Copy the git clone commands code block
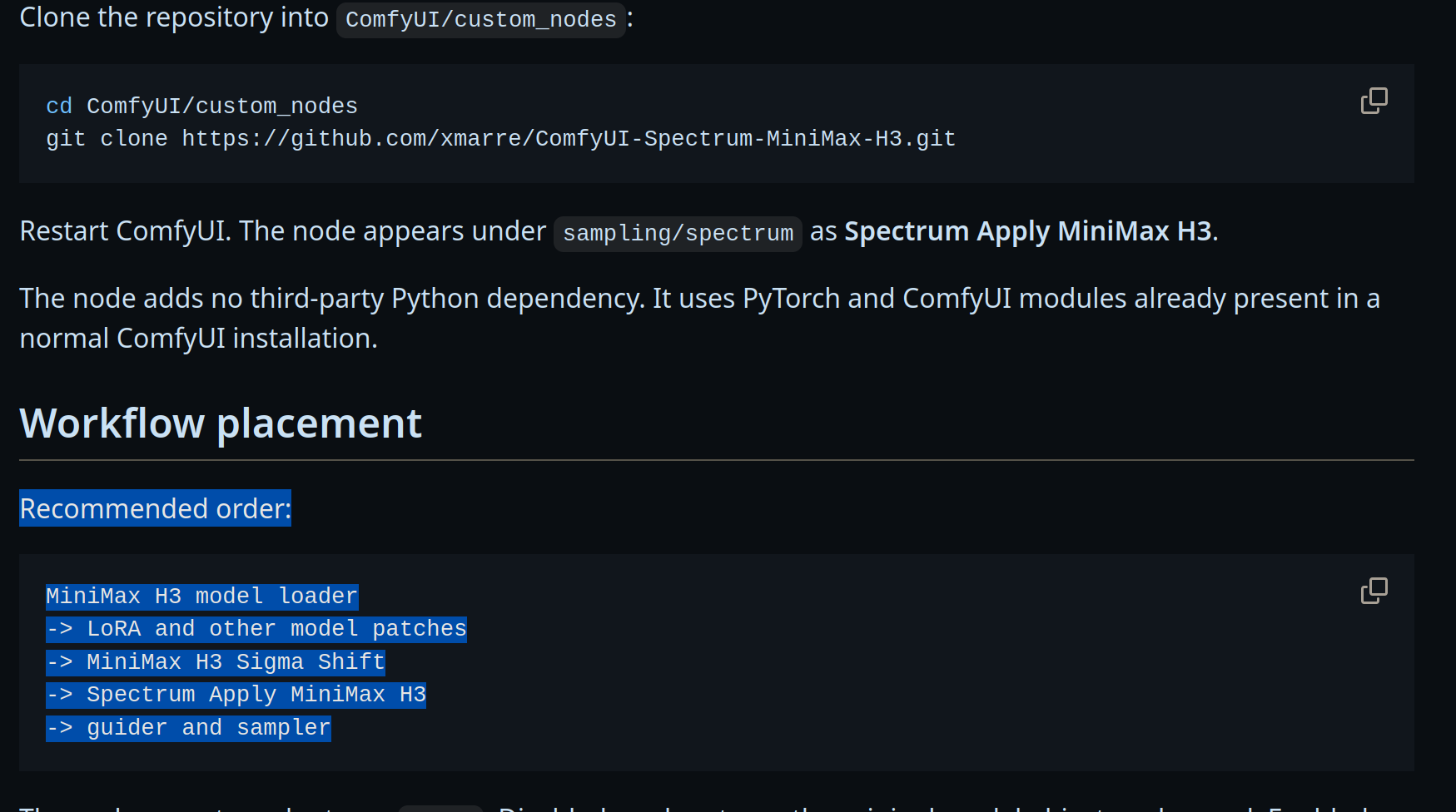Screen dimensions: 1456x812 pos(1374,101)
